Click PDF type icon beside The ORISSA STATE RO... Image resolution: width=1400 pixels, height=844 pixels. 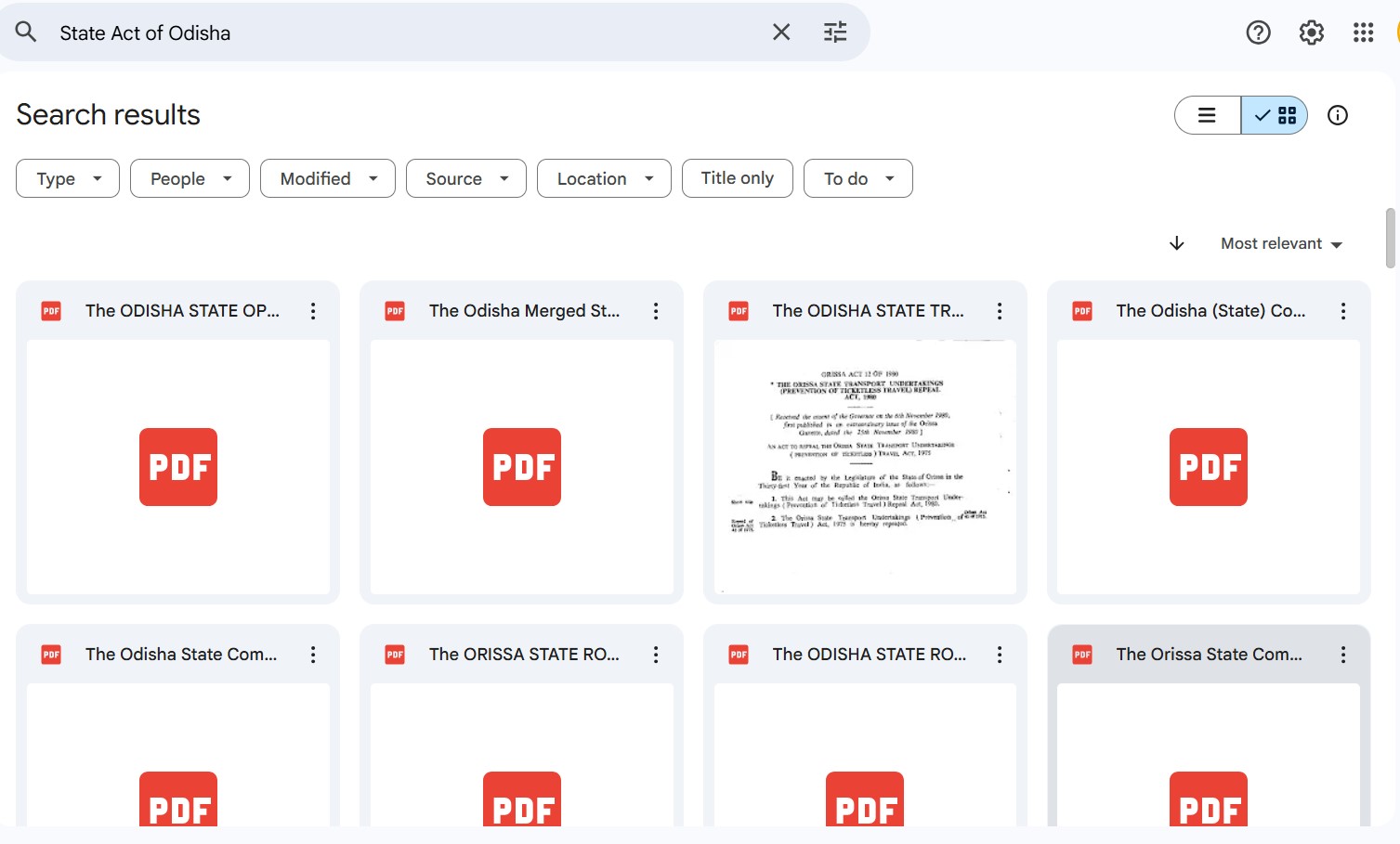[395, 655]
